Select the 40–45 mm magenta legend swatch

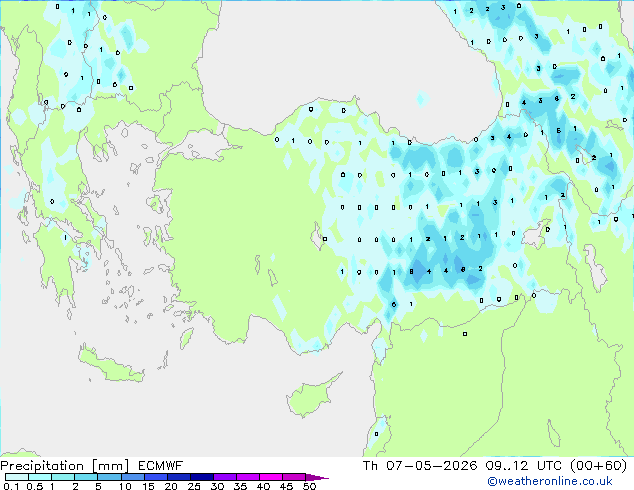[x=271, y=477]
